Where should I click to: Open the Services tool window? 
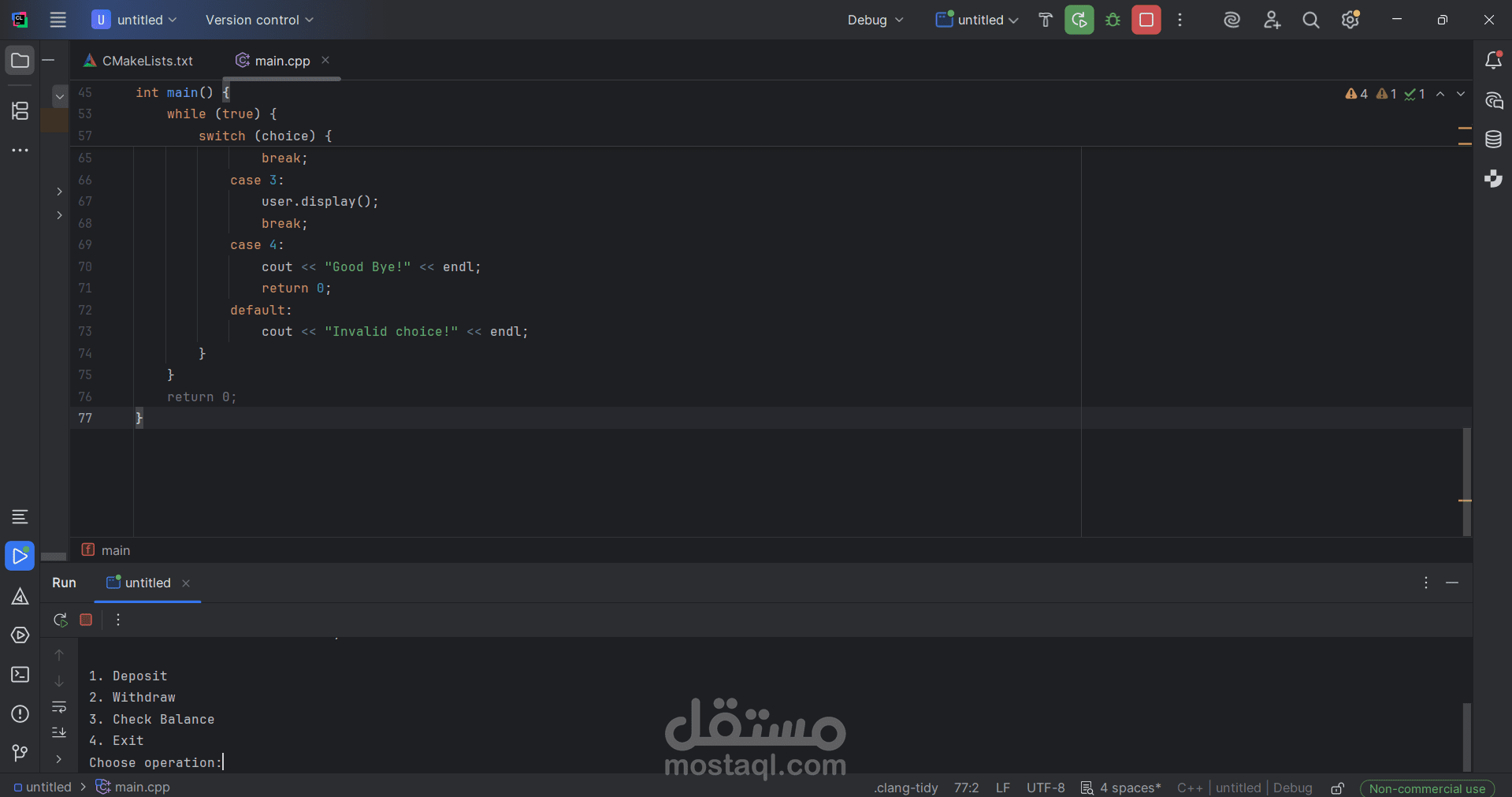pyautogui.click(x=20, y=635)
